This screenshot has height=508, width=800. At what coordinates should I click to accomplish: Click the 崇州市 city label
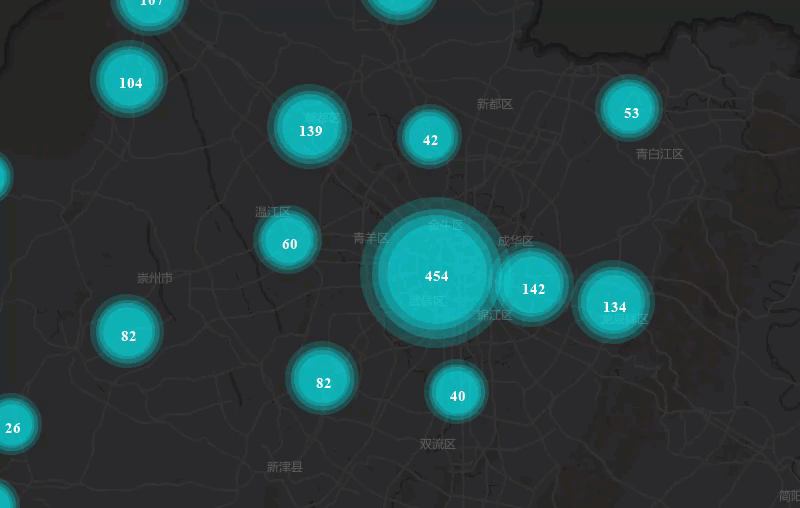tap(155, 278)
